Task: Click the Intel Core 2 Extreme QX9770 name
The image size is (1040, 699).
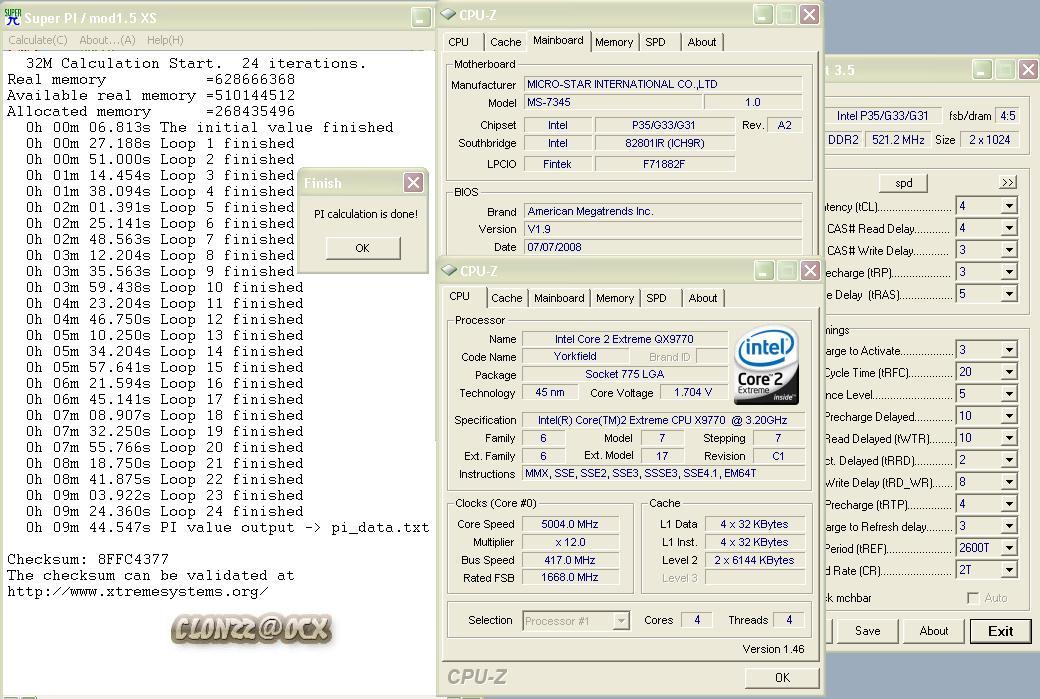Action: click(x=624, y=339)
